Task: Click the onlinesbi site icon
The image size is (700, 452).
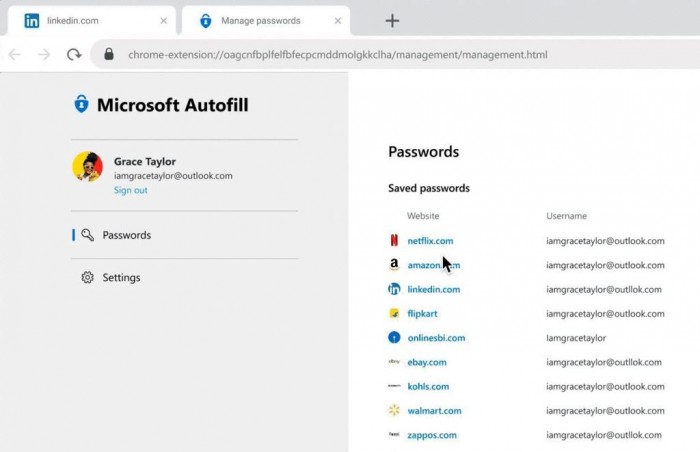Action: (394, 338)
